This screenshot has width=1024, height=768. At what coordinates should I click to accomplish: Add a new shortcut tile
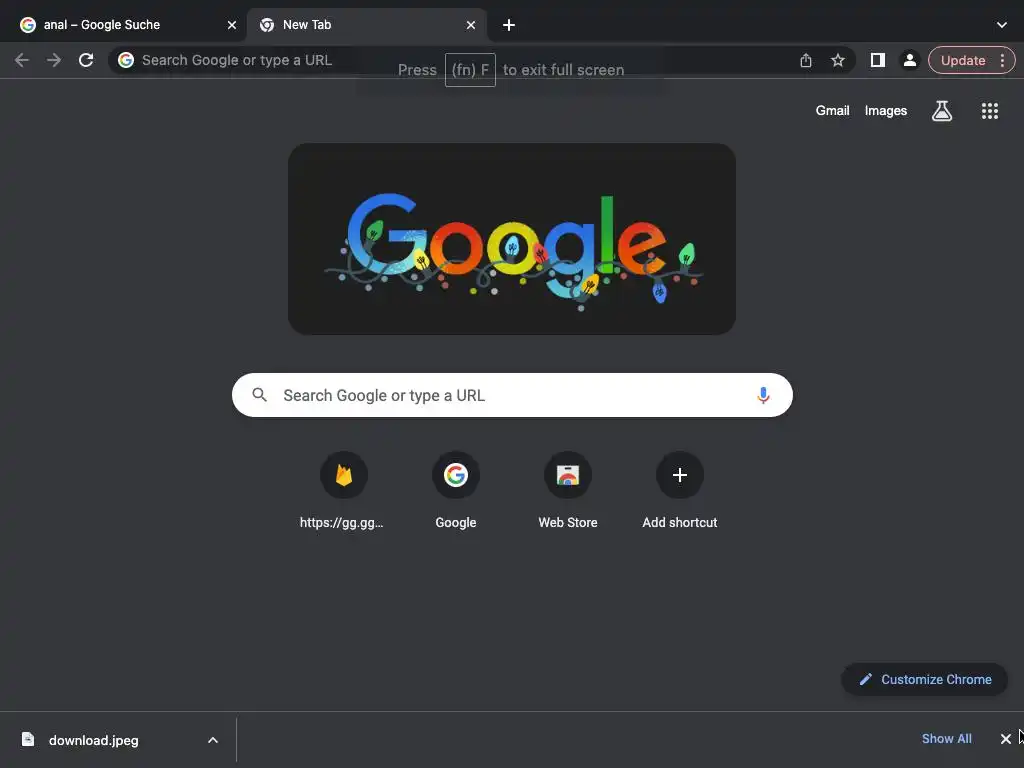click(680, 490)
